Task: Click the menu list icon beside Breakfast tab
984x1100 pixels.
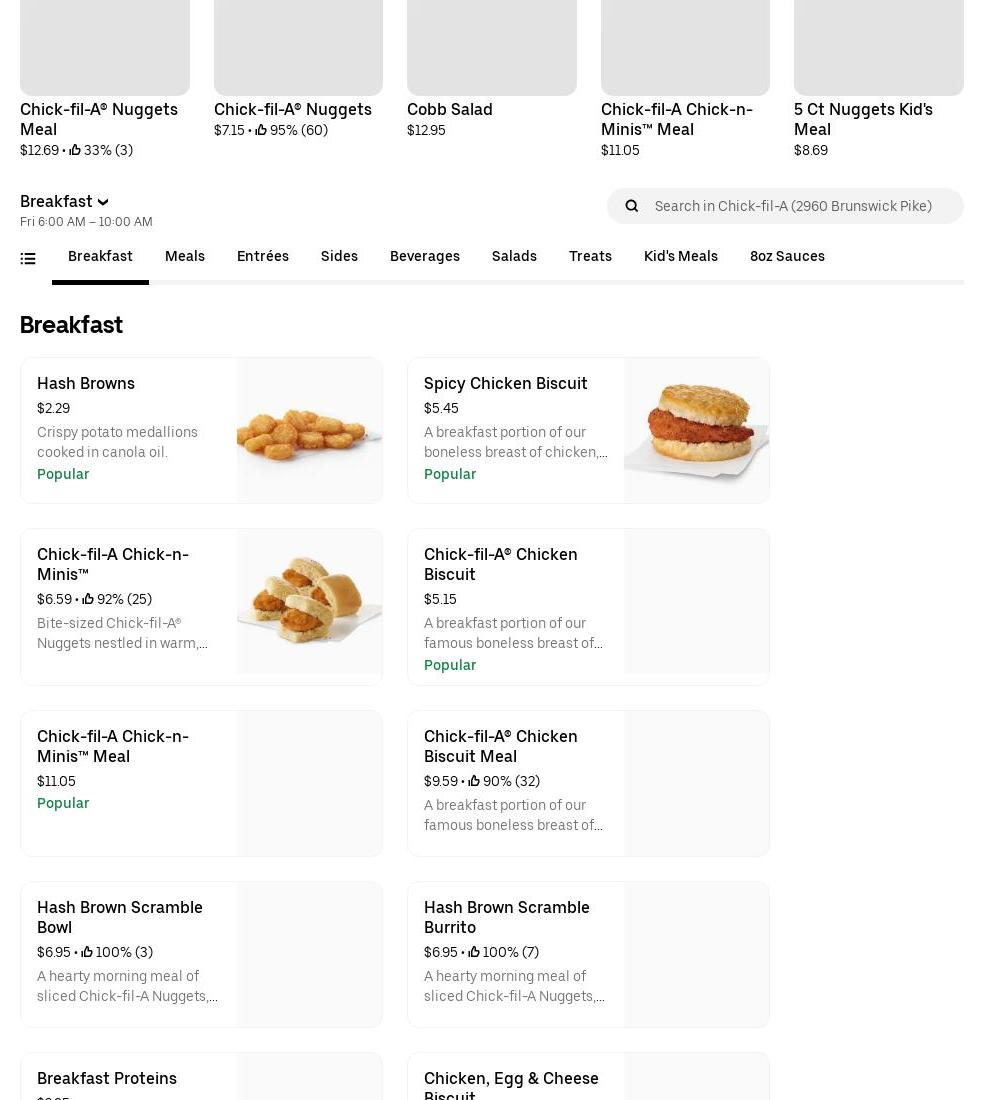Action: 28,259
